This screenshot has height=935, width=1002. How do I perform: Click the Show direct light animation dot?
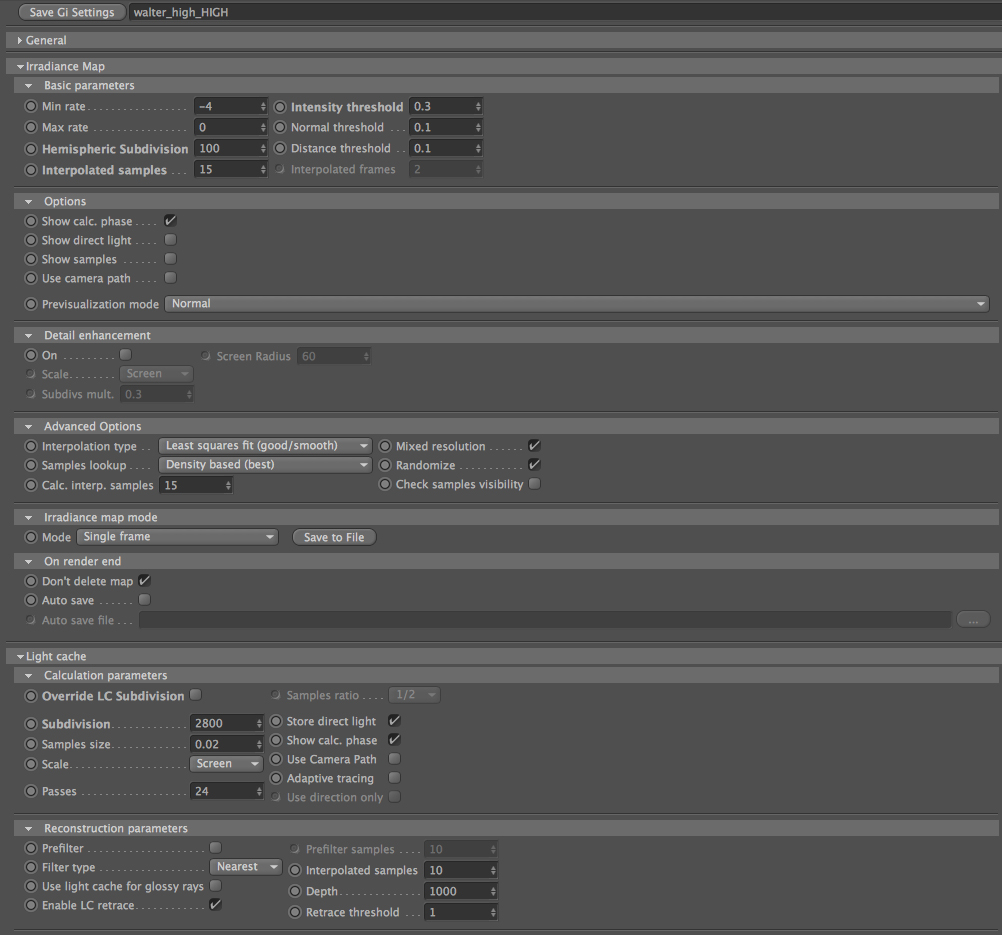click(31, 240)
